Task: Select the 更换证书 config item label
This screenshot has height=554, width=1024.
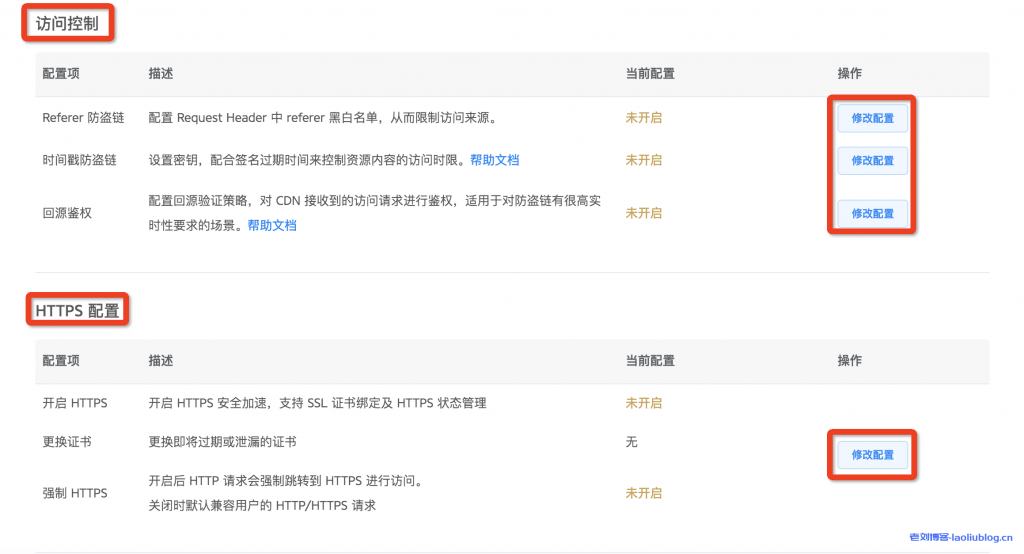Action: [67, 442]
